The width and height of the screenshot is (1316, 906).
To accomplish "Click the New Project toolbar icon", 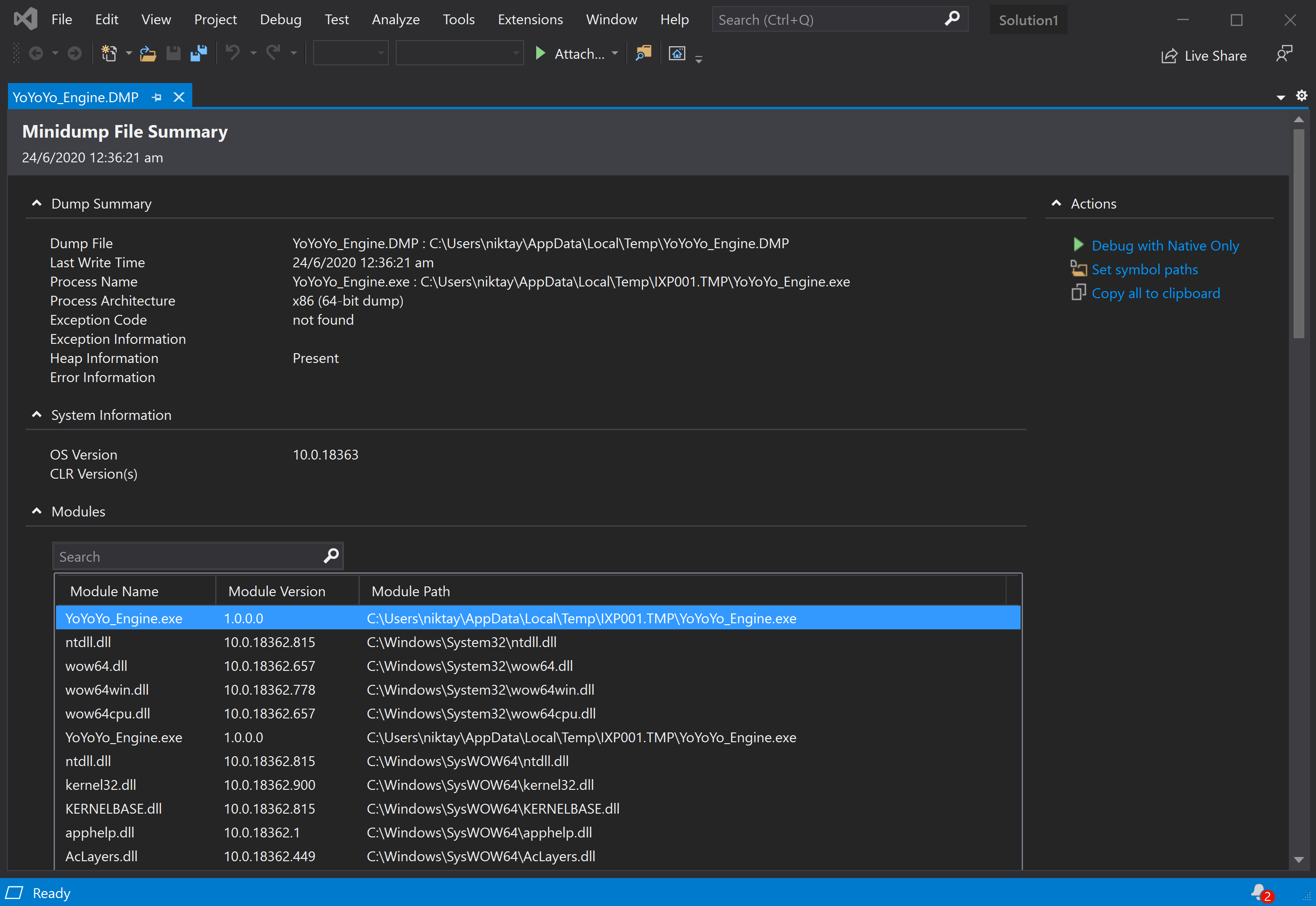I will [x=108, y=53].
